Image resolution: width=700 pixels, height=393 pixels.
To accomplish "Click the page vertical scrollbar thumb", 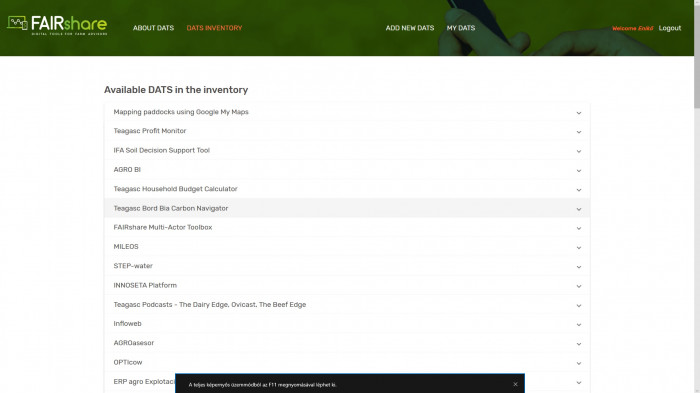I will 696,54.
